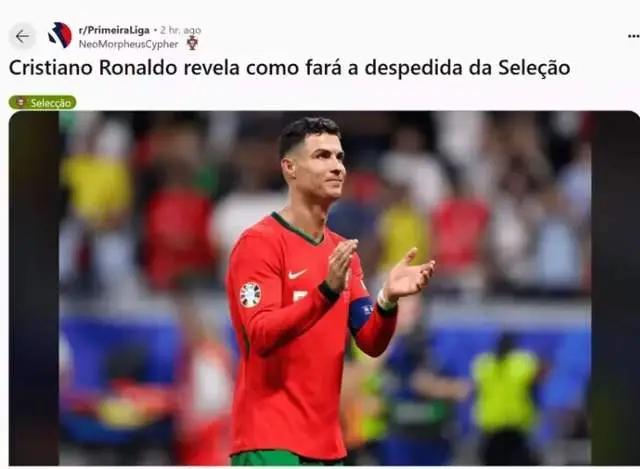Open the three-dots post options menu
This screenshot has width=640, height=469.
[633, 36]
